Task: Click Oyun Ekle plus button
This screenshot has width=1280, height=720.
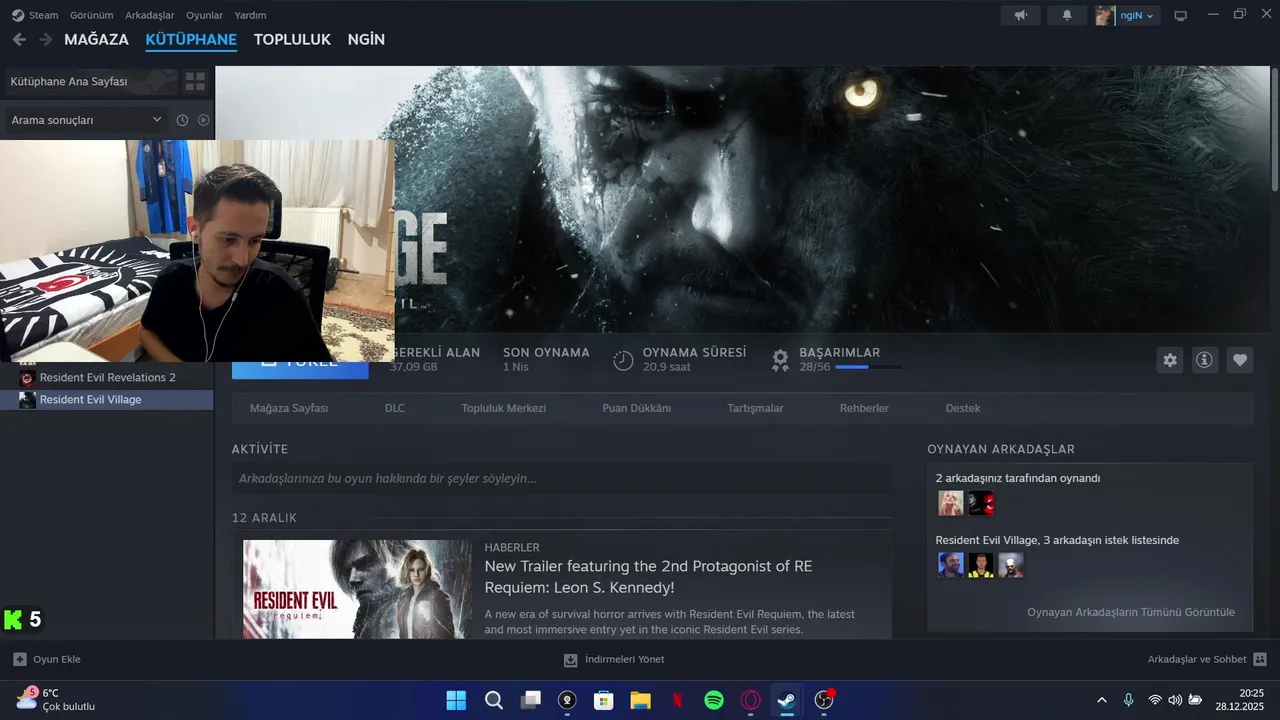Action: [20, 659]
